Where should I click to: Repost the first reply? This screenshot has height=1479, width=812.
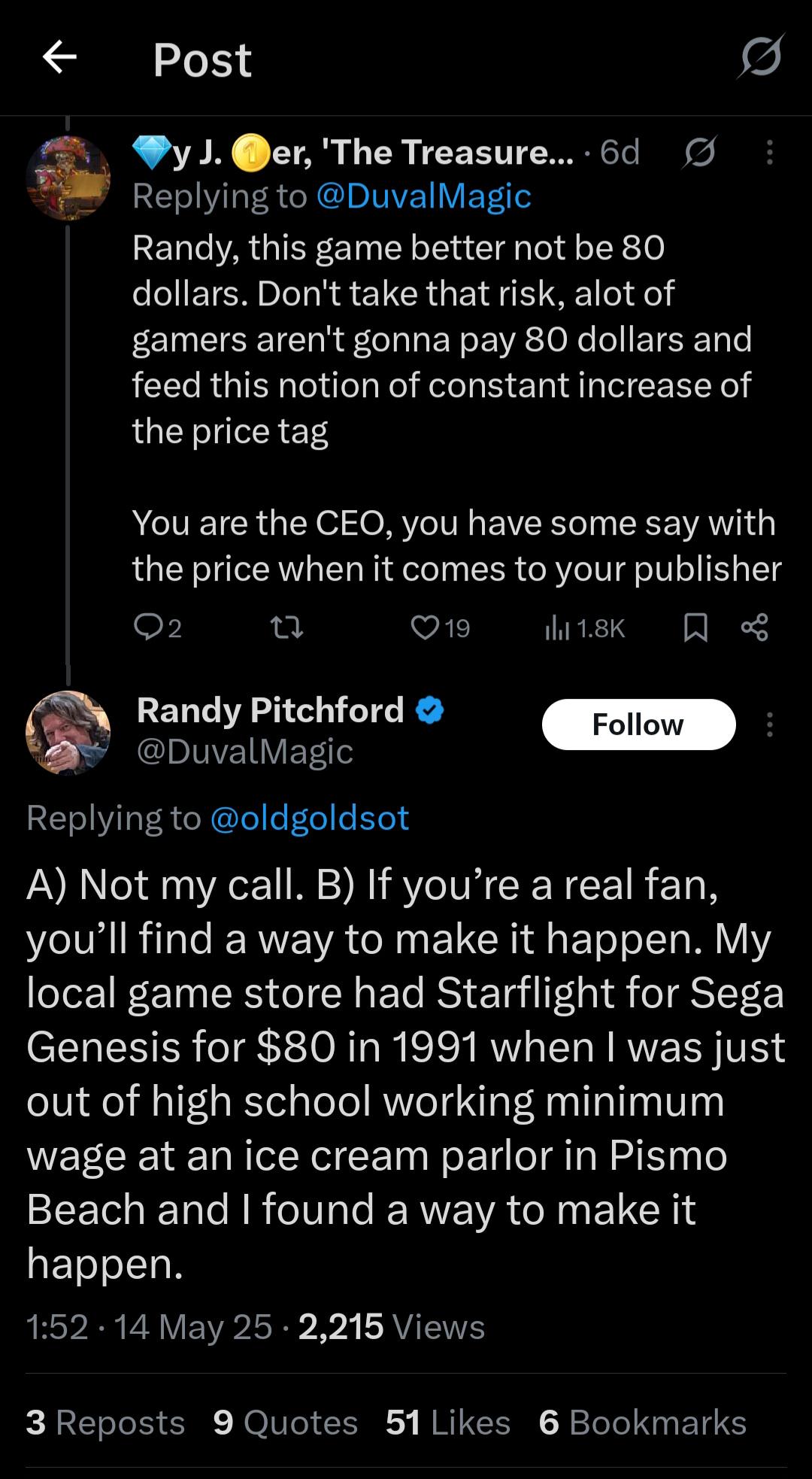(286, 627)
